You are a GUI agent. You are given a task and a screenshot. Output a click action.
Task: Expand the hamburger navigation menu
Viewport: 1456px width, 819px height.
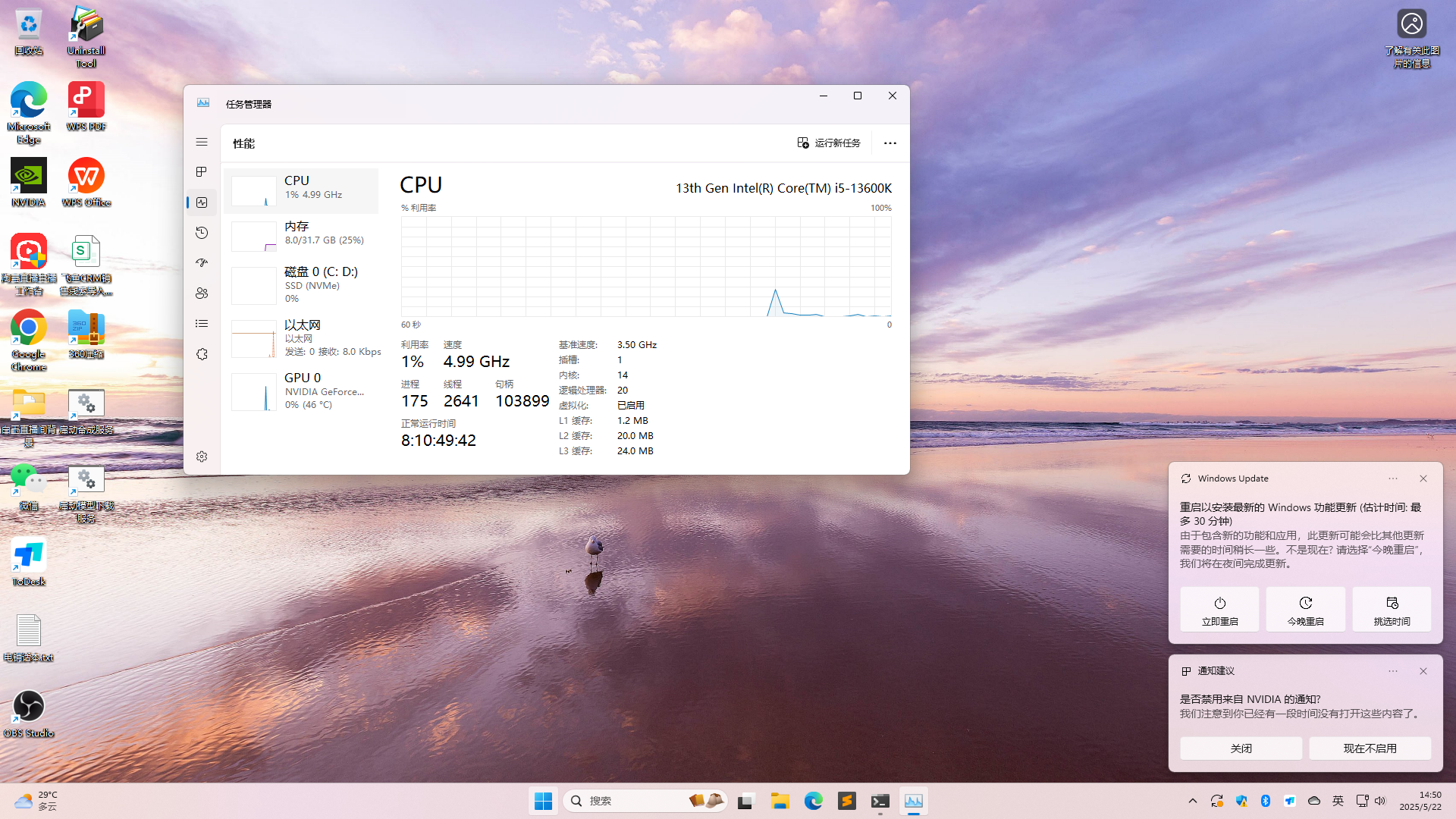202,142
